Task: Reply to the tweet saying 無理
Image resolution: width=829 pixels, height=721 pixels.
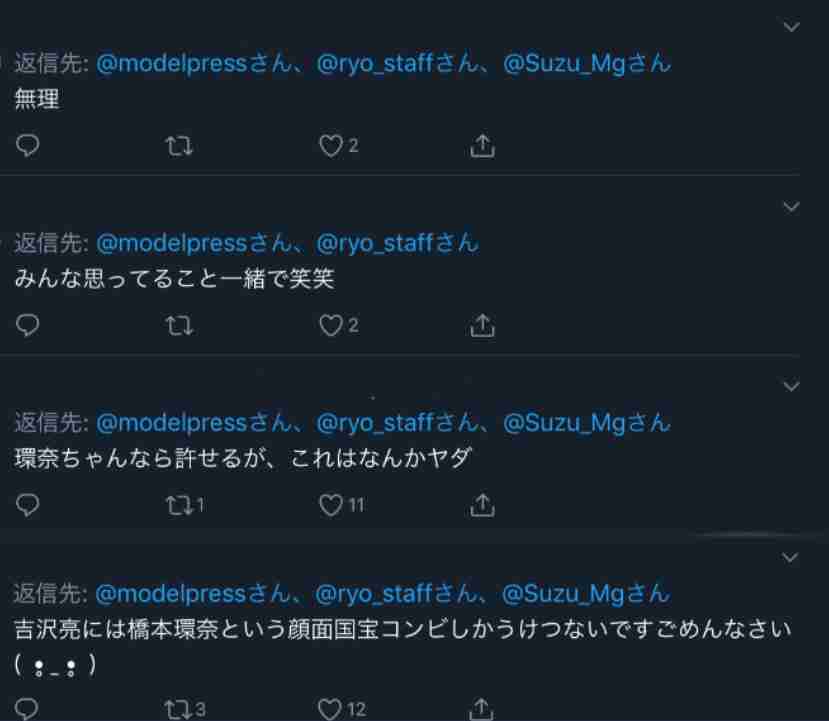Action: (27, 145)
